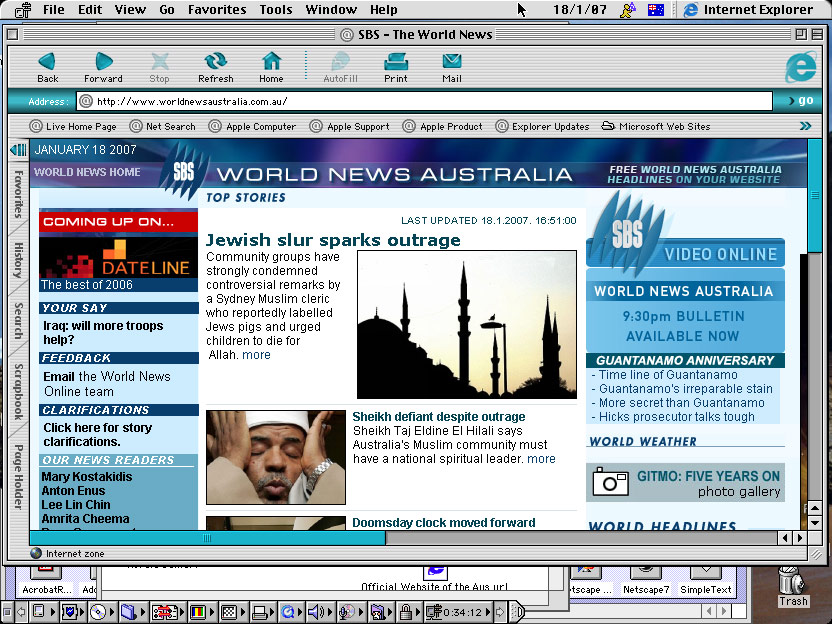Open the Favorites side tab
This screenshot has height=624, width=832.
click(19, 194)
